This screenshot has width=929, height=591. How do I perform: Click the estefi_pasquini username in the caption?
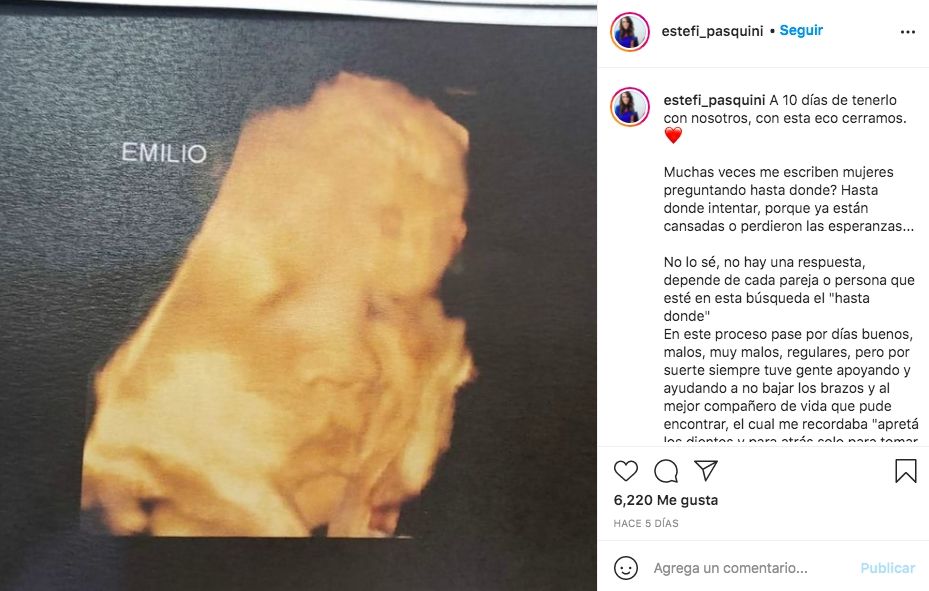714,100
